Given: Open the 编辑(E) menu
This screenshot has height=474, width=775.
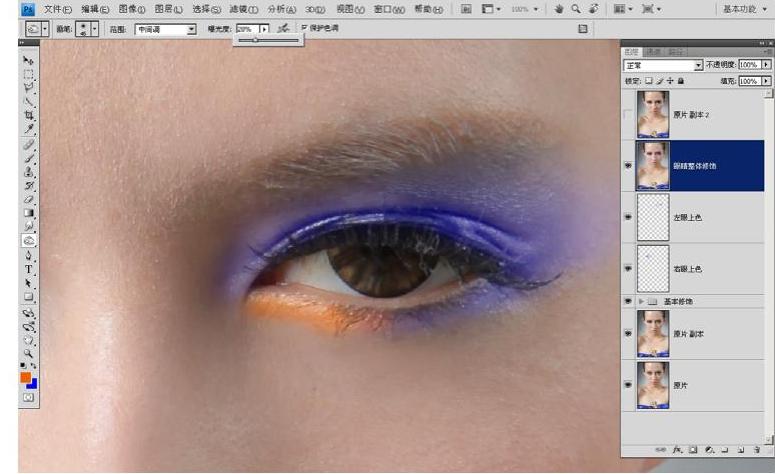Looking at the screenshot, I should 95,9.
